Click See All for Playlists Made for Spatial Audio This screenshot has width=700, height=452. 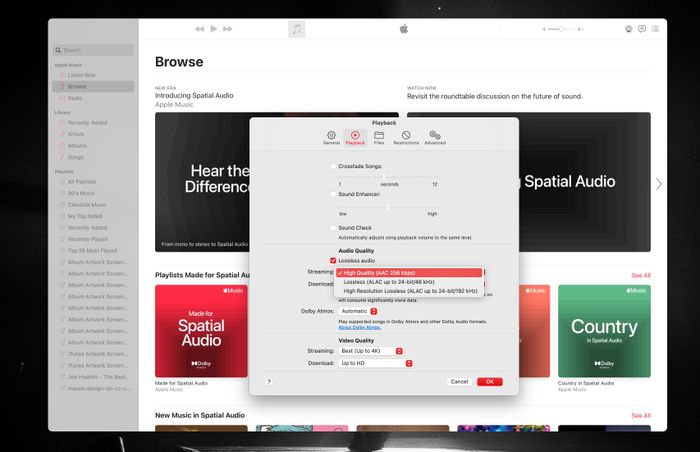[x=641, y=276]
